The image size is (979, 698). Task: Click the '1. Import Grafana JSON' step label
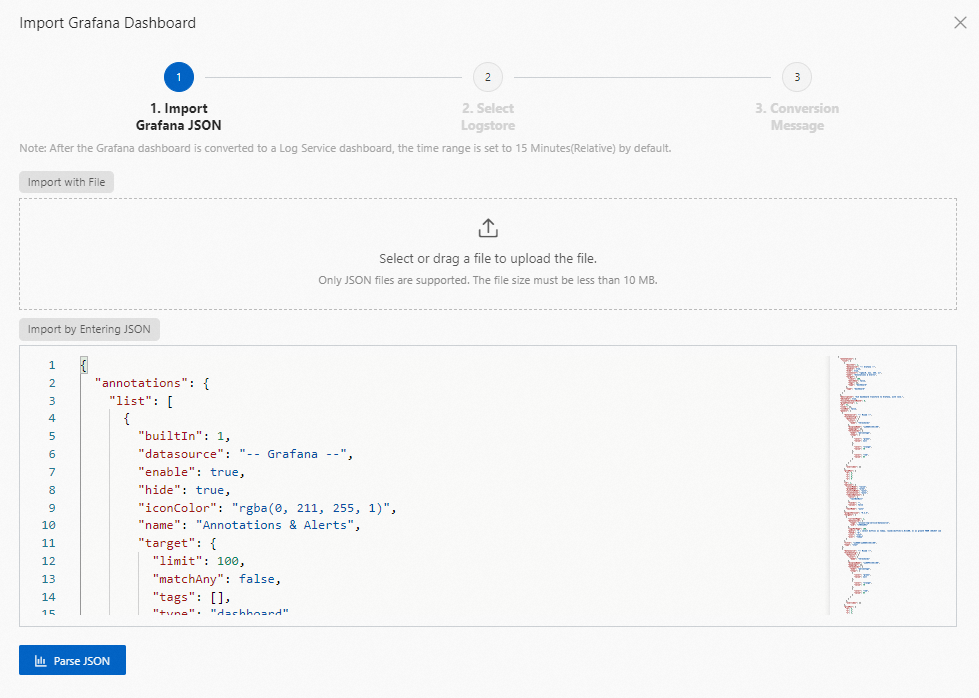[x=179, y=117]
